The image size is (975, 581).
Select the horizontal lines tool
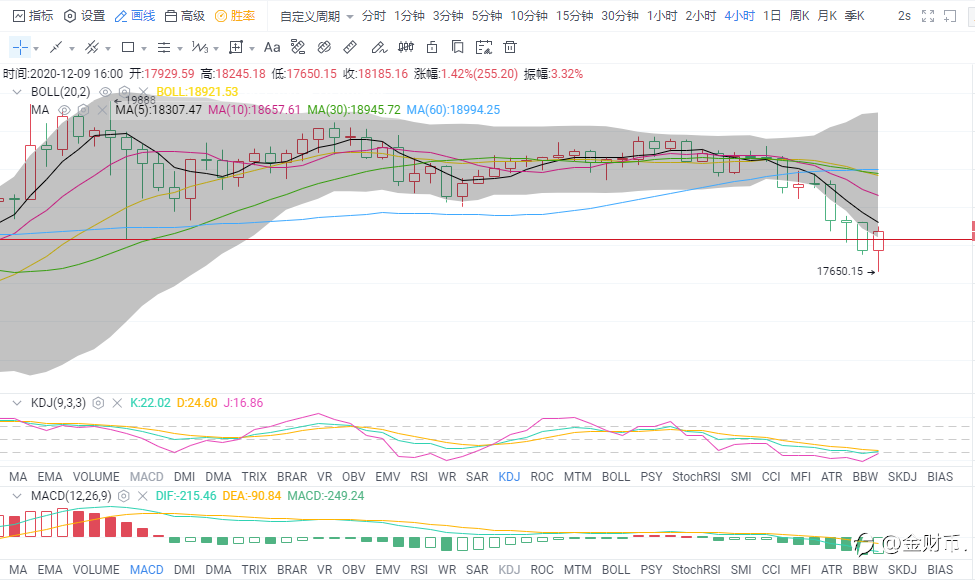[164, 47]
